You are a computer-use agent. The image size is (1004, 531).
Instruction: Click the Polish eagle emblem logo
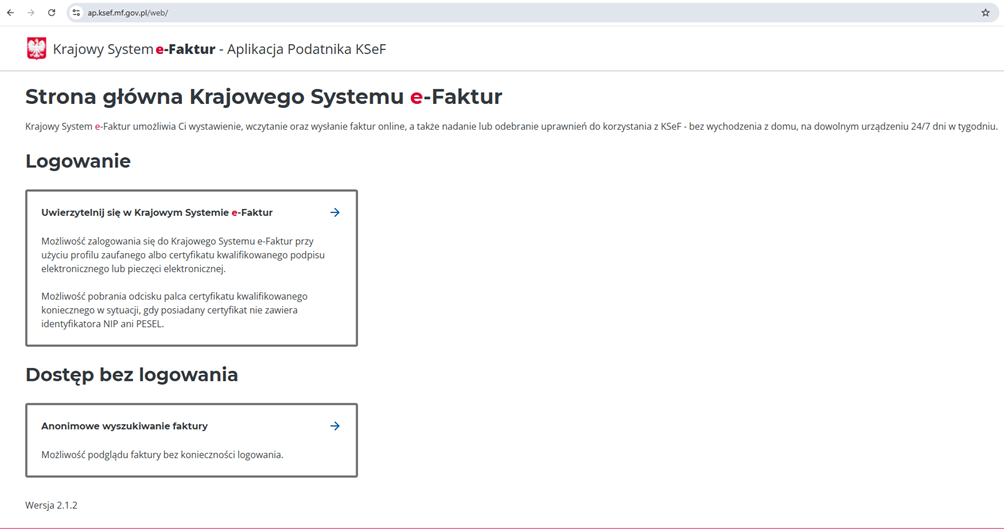click(x=37, y=49)
